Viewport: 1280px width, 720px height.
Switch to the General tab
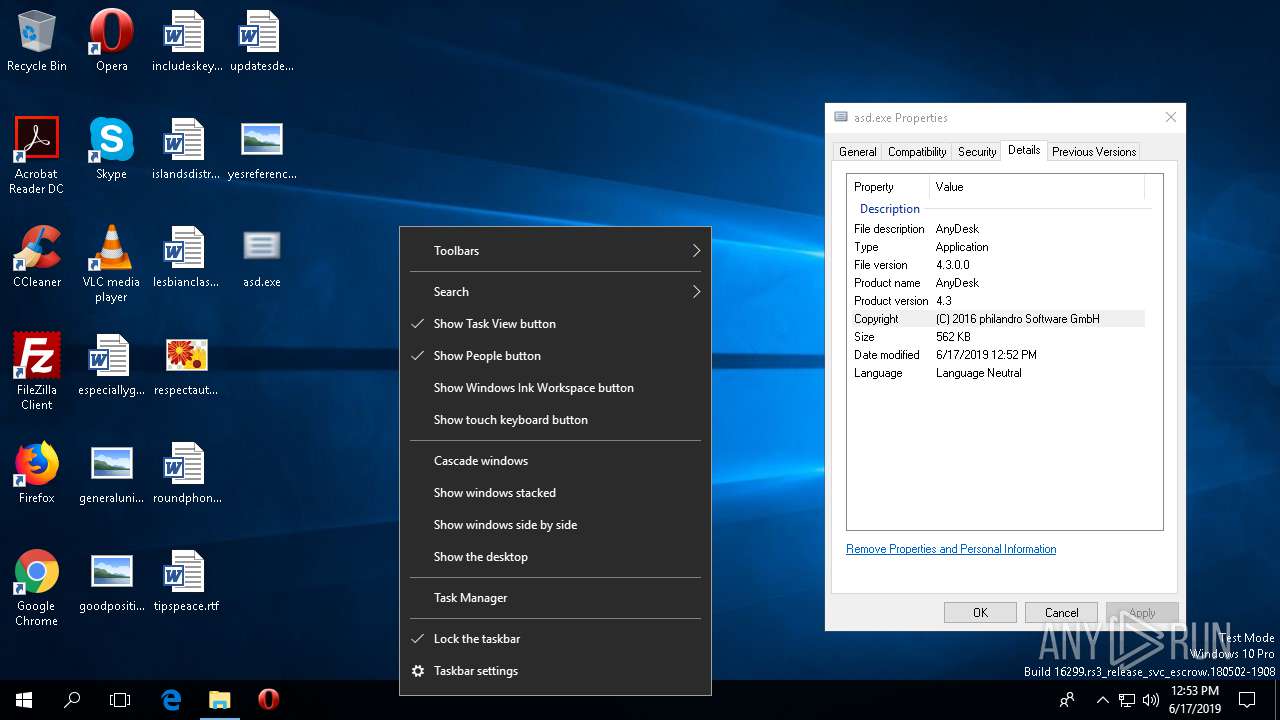click(x=857, y=152)
